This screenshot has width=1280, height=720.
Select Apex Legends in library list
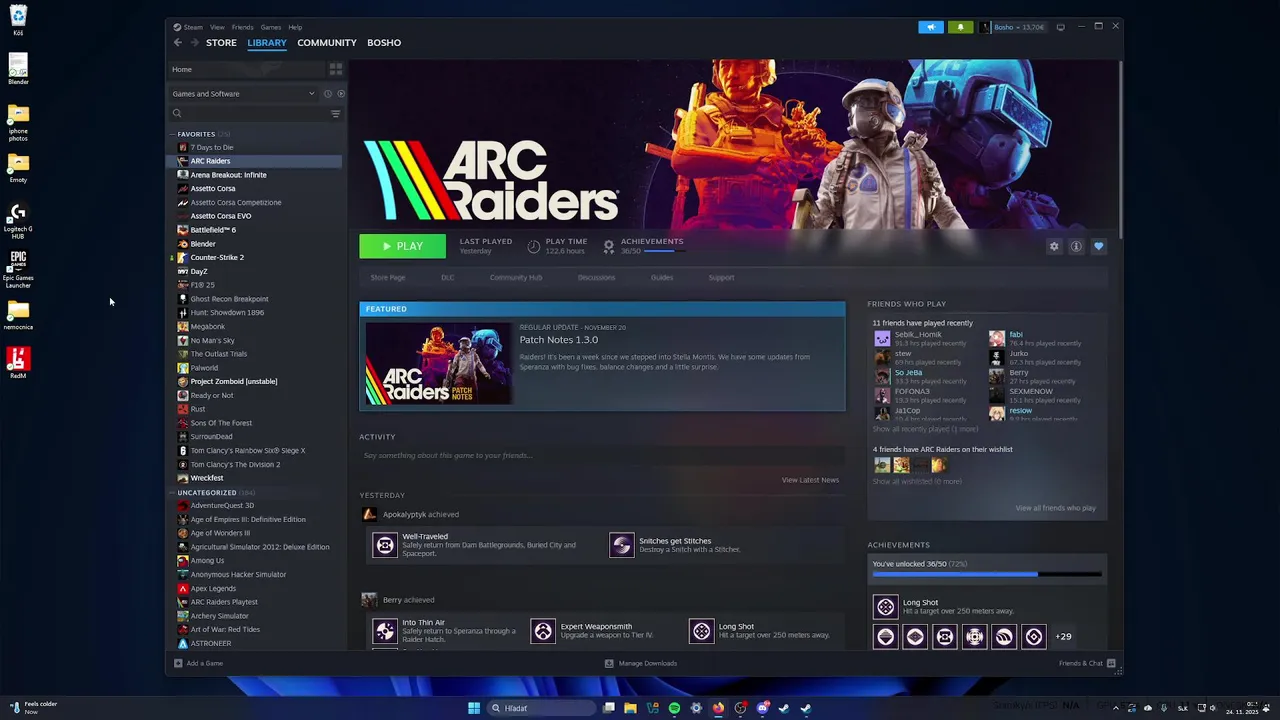pos(213,588)
